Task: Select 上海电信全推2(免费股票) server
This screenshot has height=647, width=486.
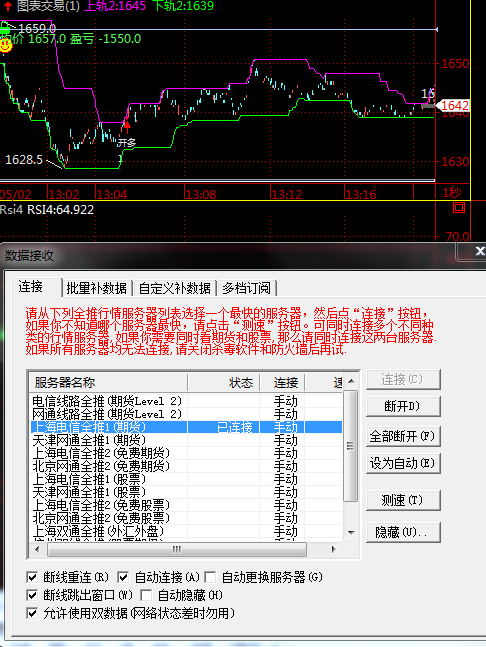Action: (186, 505)
